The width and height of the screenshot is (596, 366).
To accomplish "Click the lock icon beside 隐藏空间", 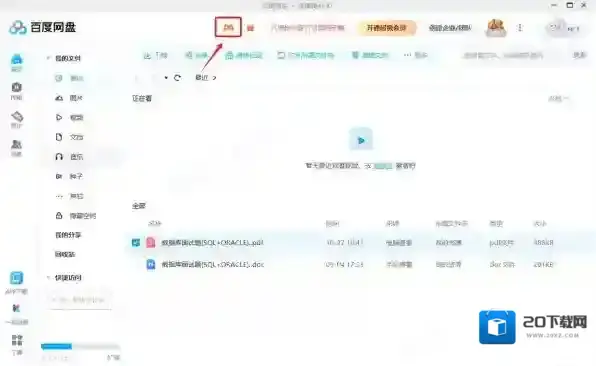I will click(x=59, y=215).
